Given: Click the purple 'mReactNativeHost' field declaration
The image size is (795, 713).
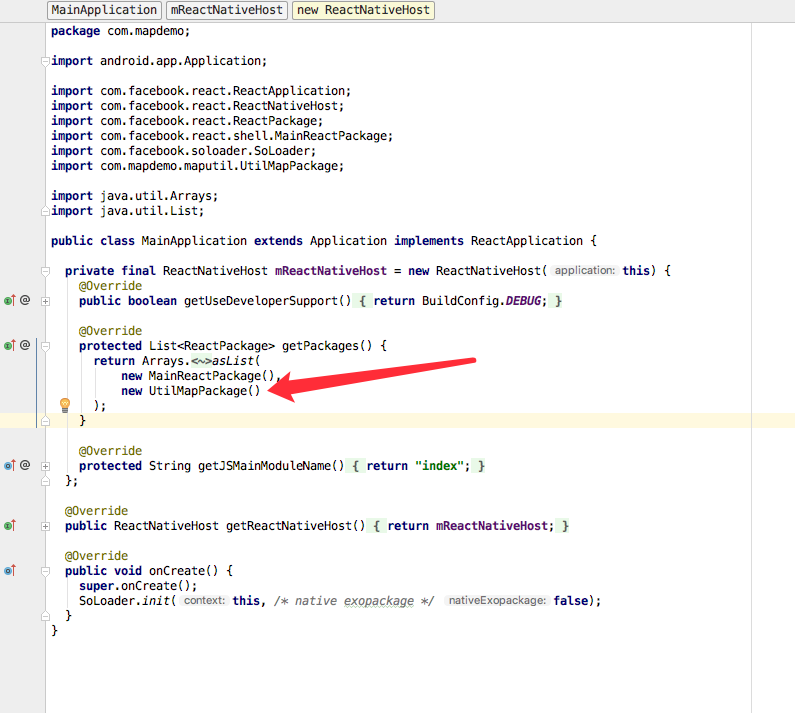Looking at the screenshot, I should (331, 271).
